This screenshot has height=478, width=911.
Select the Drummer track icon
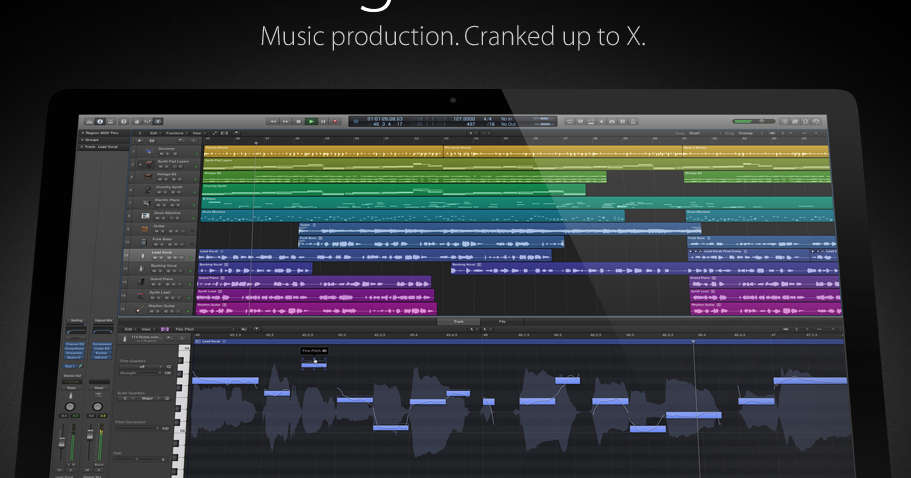[x=149, y=151]
